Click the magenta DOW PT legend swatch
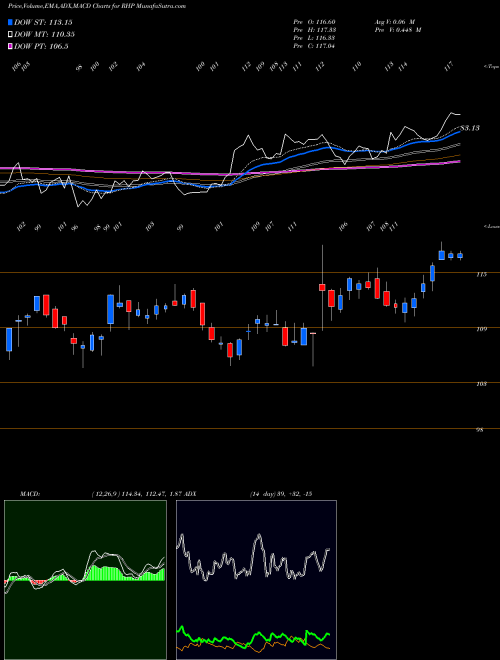Screen dimensions: 500x660 10,46
